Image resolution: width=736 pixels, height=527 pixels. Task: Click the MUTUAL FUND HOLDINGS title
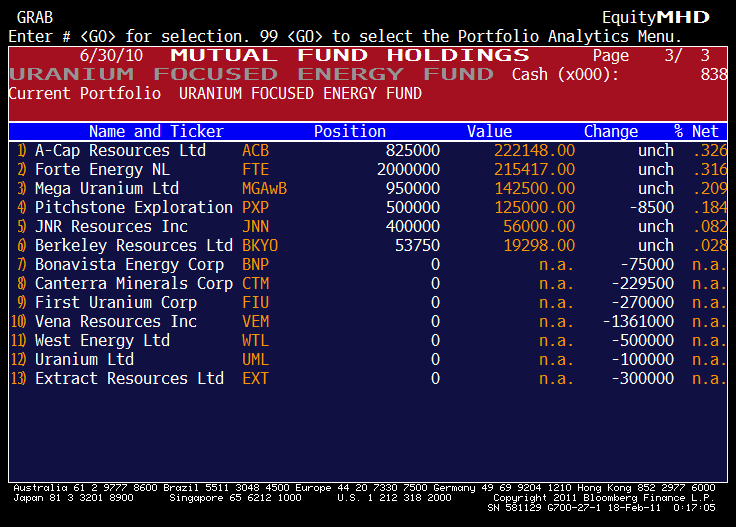point(350,55)
